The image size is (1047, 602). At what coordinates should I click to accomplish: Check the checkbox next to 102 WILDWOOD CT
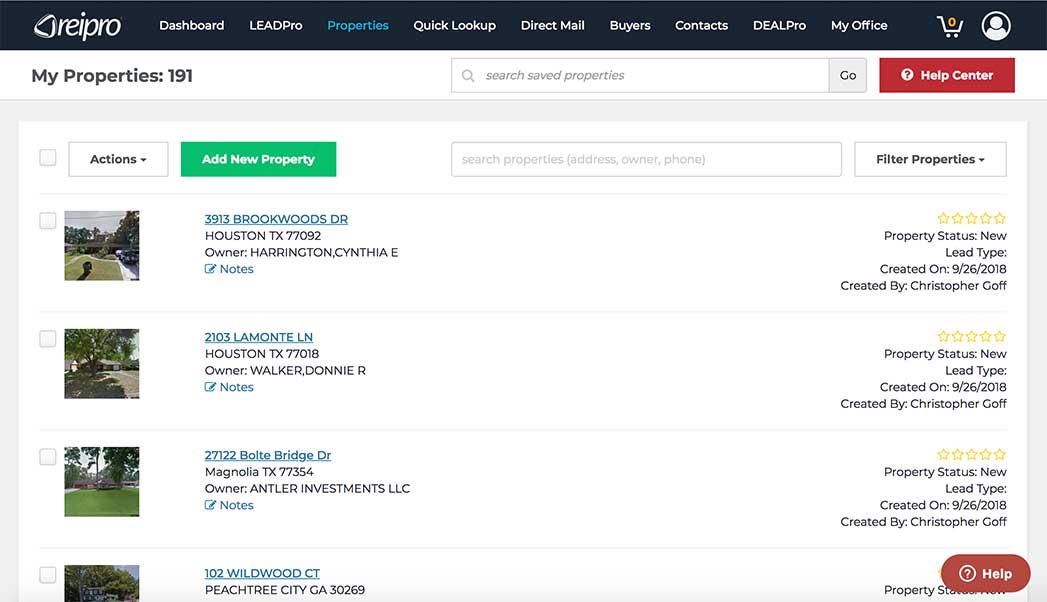[47, 574]
